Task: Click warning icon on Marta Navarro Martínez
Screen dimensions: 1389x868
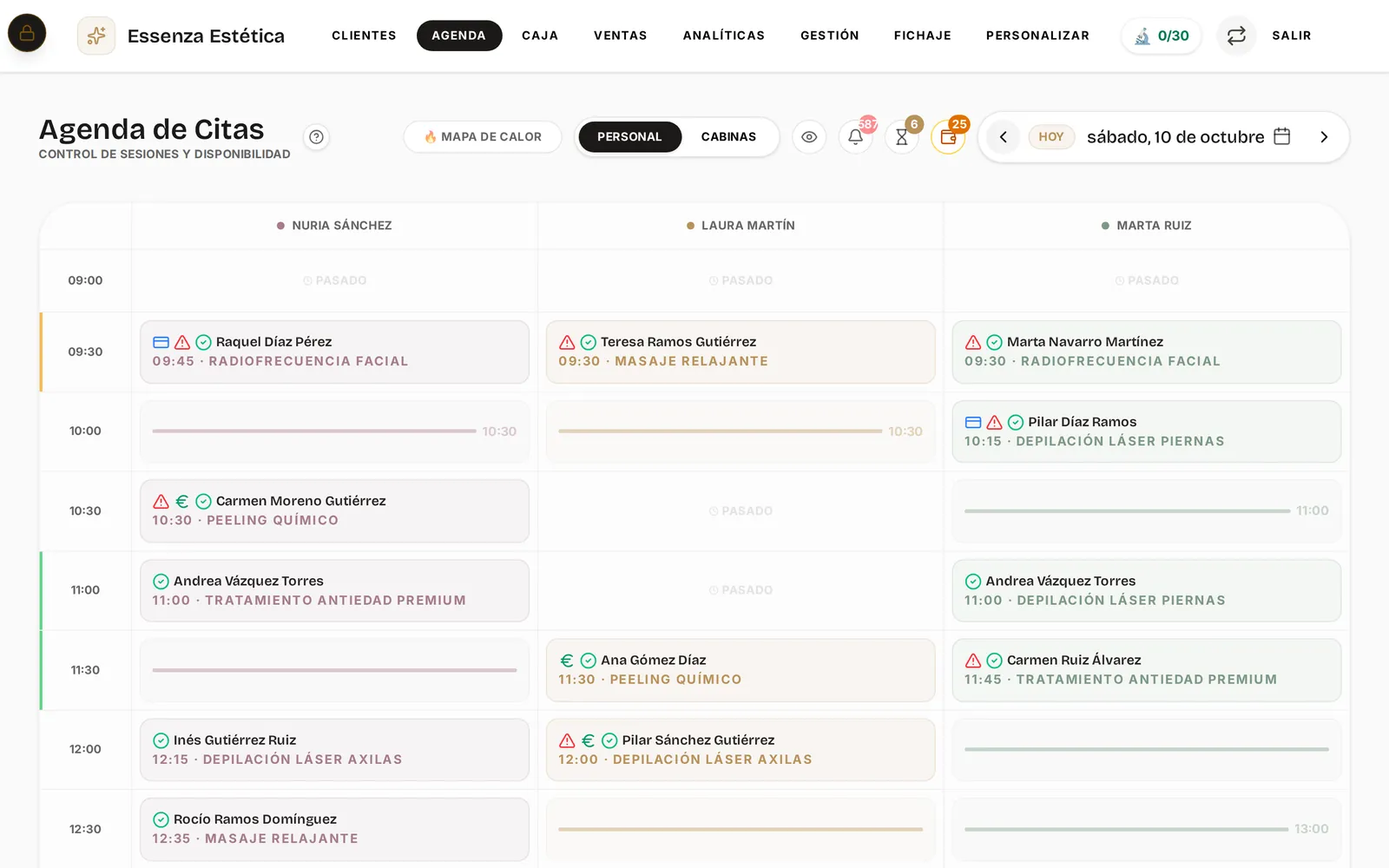Action: (x=973, y=342)
